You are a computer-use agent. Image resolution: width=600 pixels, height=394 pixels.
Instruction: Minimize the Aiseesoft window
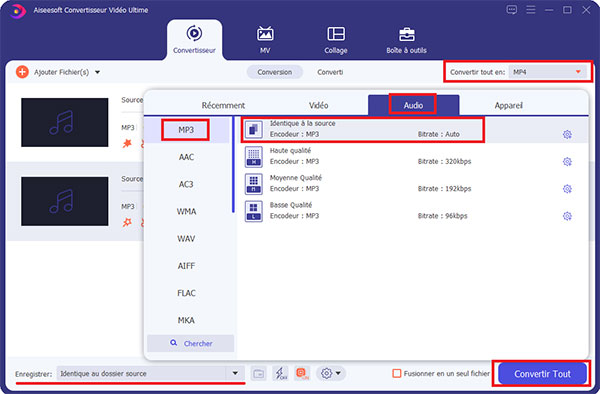pos(549,10)
